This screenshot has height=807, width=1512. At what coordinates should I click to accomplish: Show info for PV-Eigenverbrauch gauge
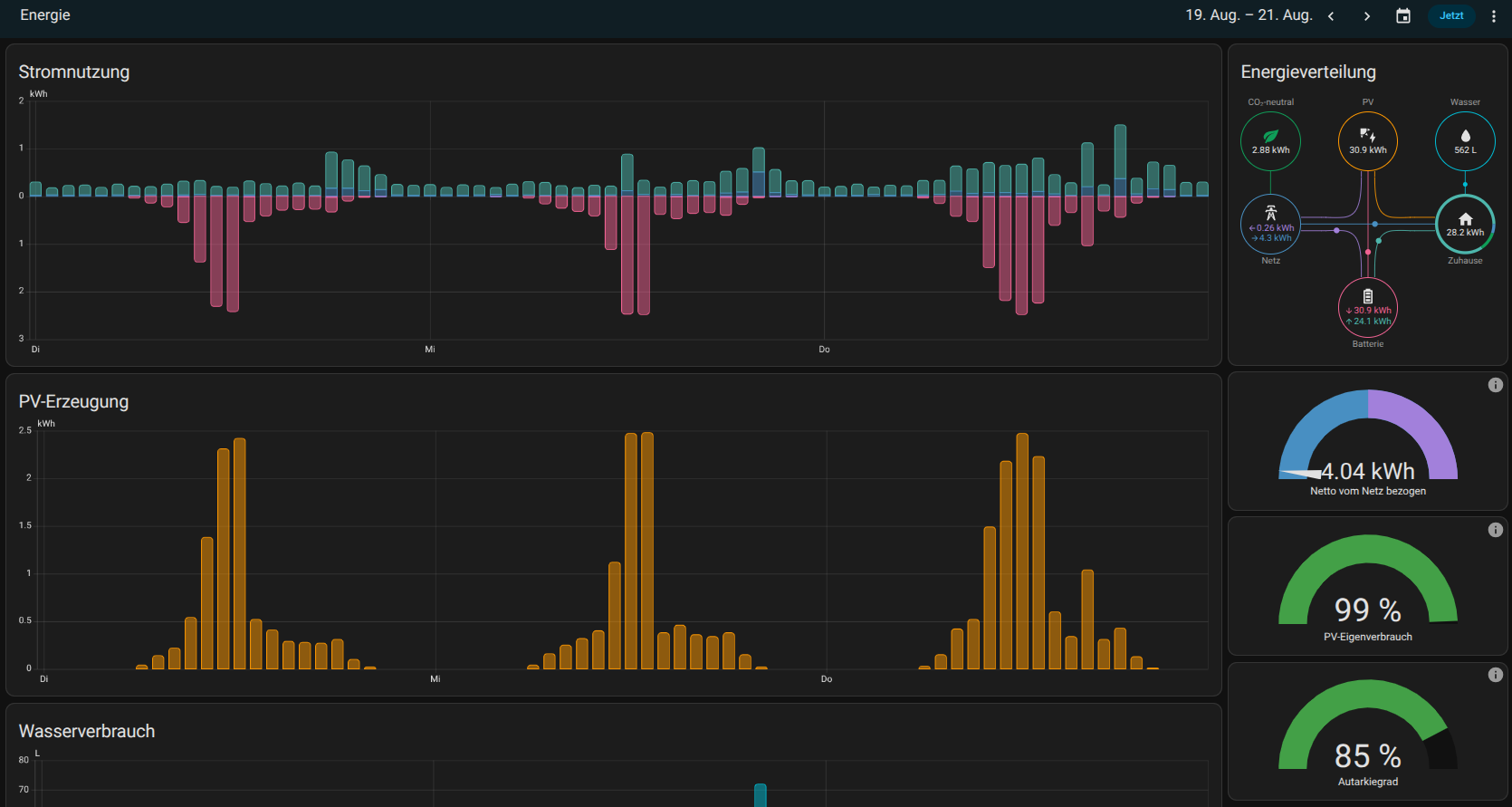coord(1496,530)
